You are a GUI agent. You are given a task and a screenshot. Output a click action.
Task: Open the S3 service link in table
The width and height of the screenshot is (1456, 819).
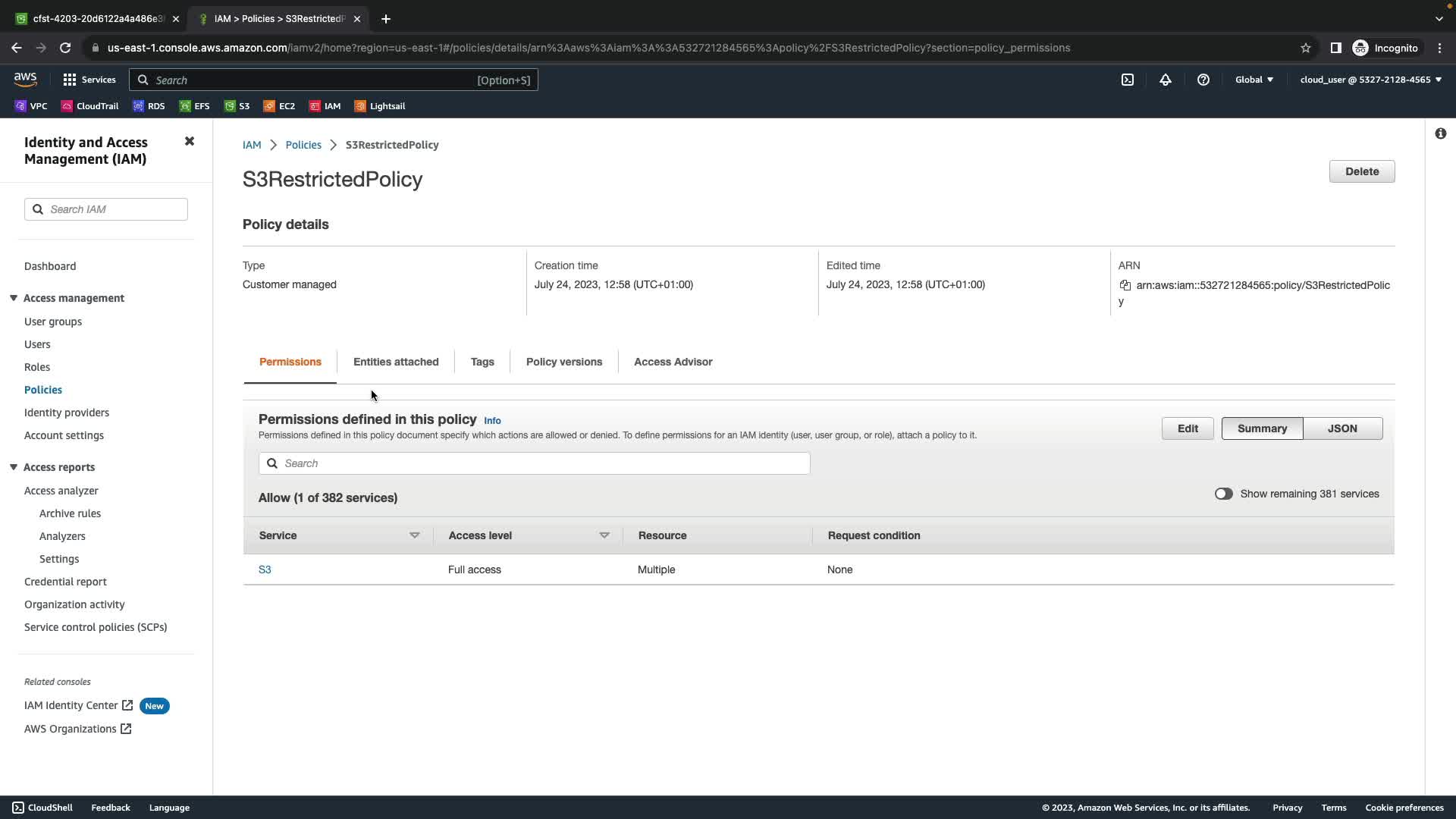coord(265,570)
